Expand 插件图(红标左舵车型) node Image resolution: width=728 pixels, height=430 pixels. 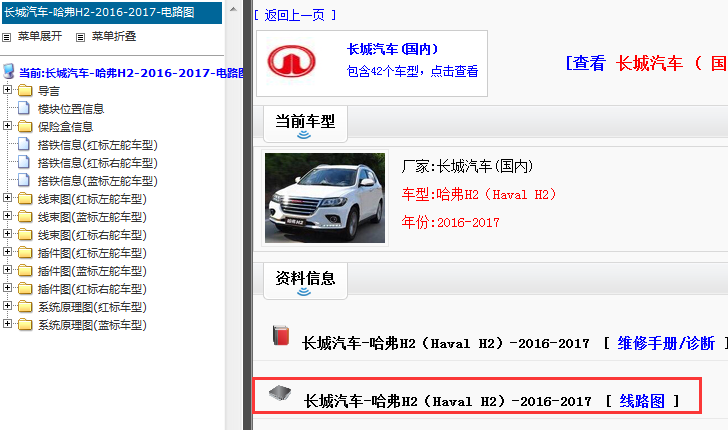click(7, 252)
